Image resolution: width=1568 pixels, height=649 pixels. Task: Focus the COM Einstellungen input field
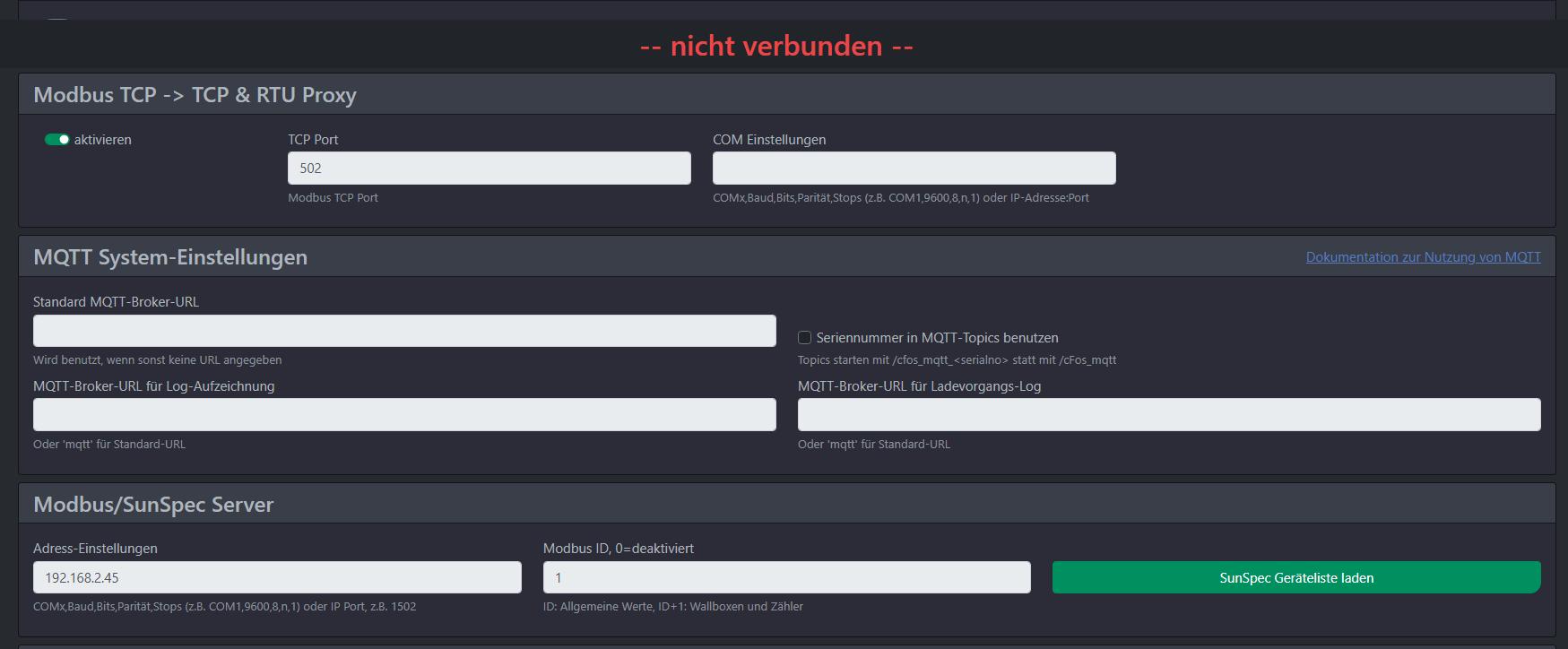click(x=914, y=169)
